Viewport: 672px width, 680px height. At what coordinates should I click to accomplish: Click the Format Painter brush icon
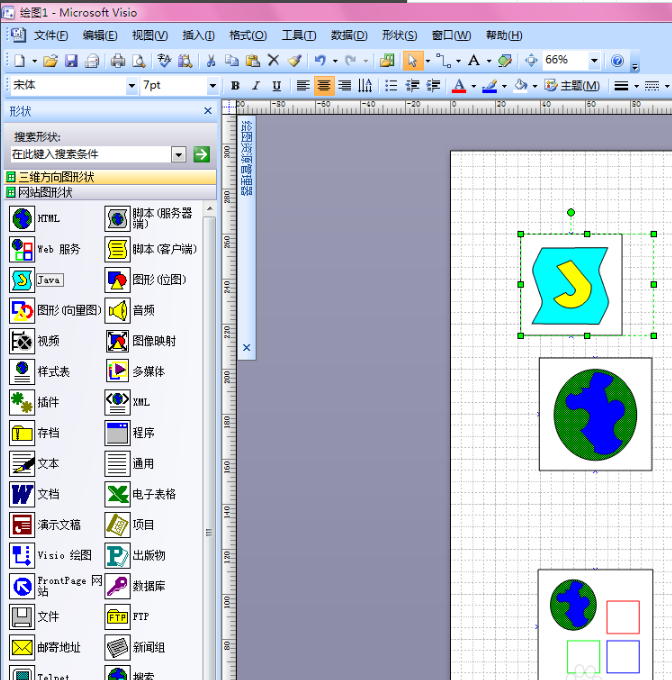tap(294, 61)
